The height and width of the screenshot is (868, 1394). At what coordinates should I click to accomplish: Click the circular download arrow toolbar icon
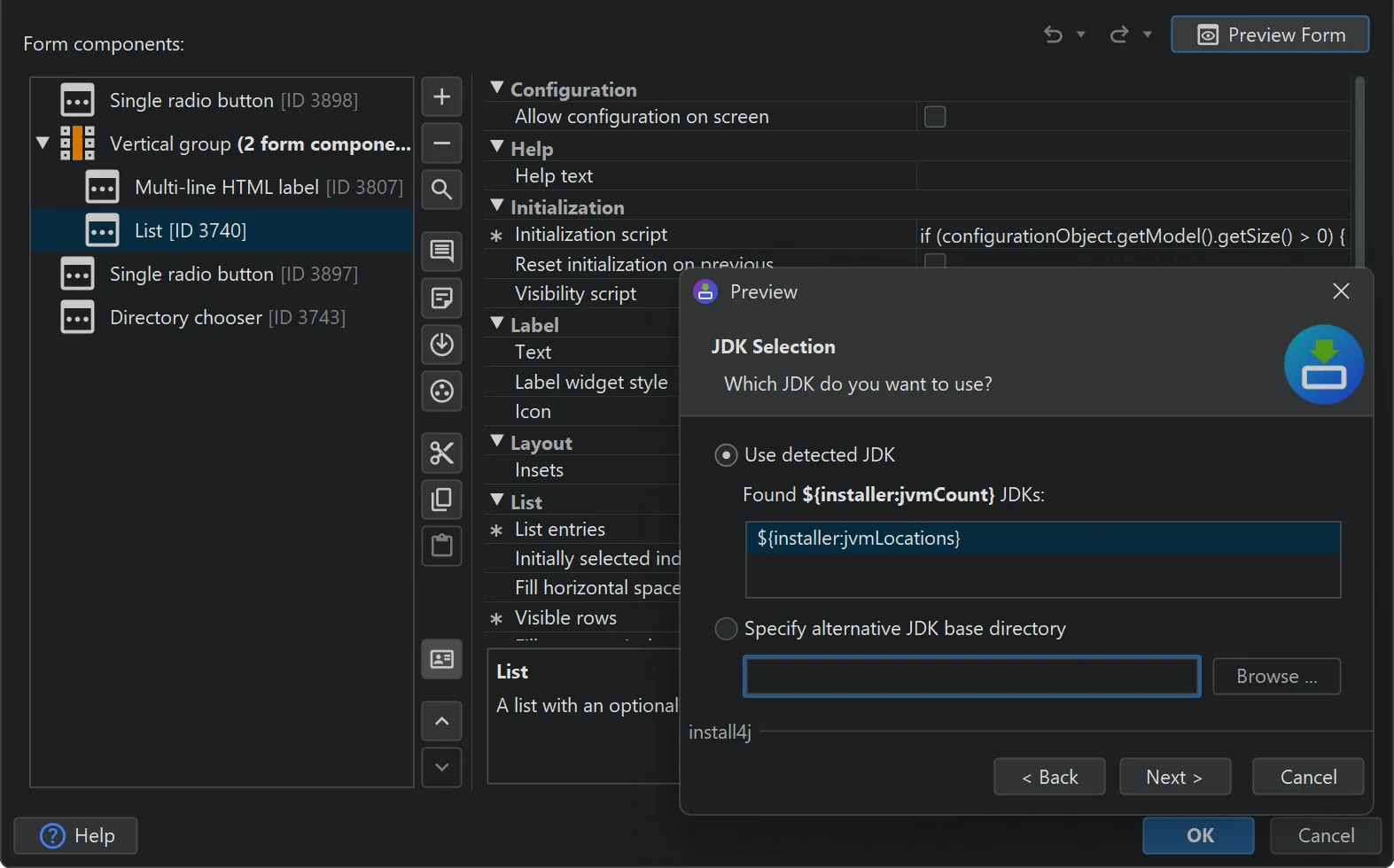tap(441, 344)
